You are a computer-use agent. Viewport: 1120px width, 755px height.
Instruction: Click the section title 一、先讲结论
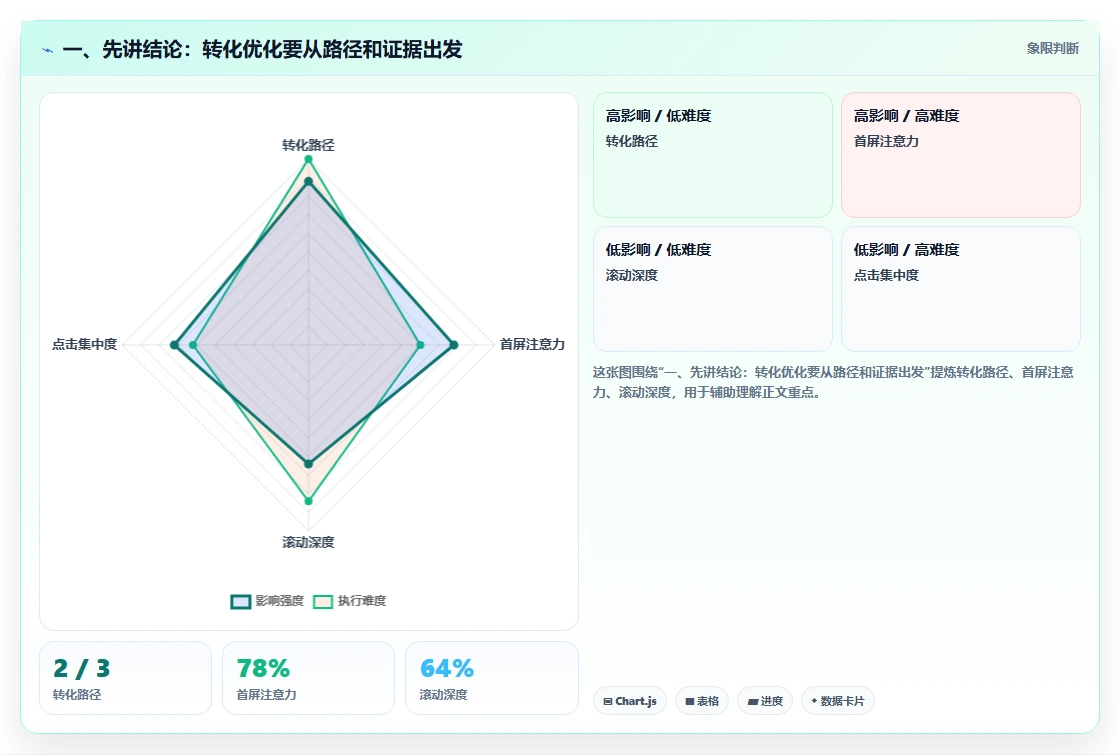(262, 49)
